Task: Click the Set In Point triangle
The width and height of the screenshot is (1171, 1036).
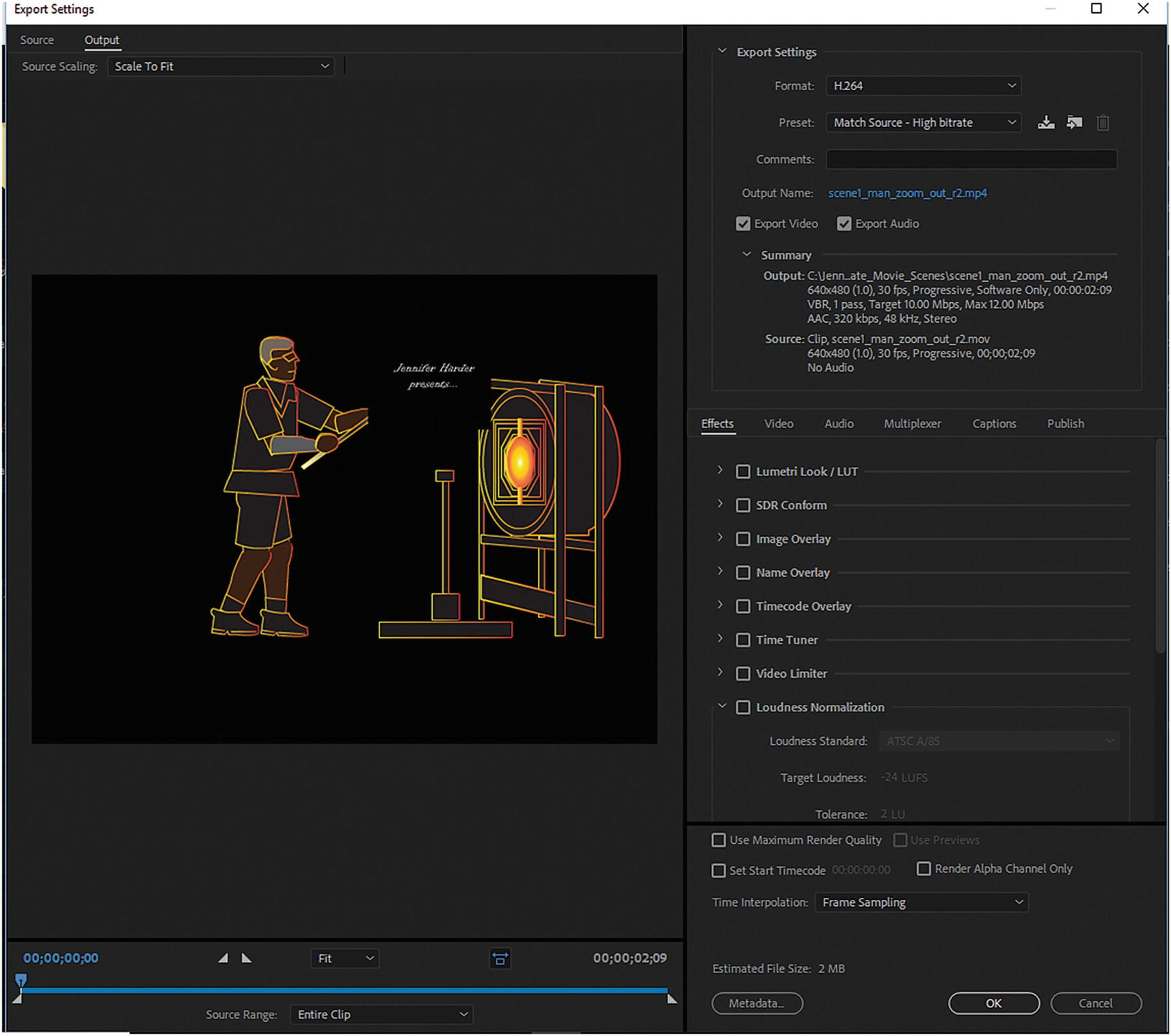Action: (223, 958)
